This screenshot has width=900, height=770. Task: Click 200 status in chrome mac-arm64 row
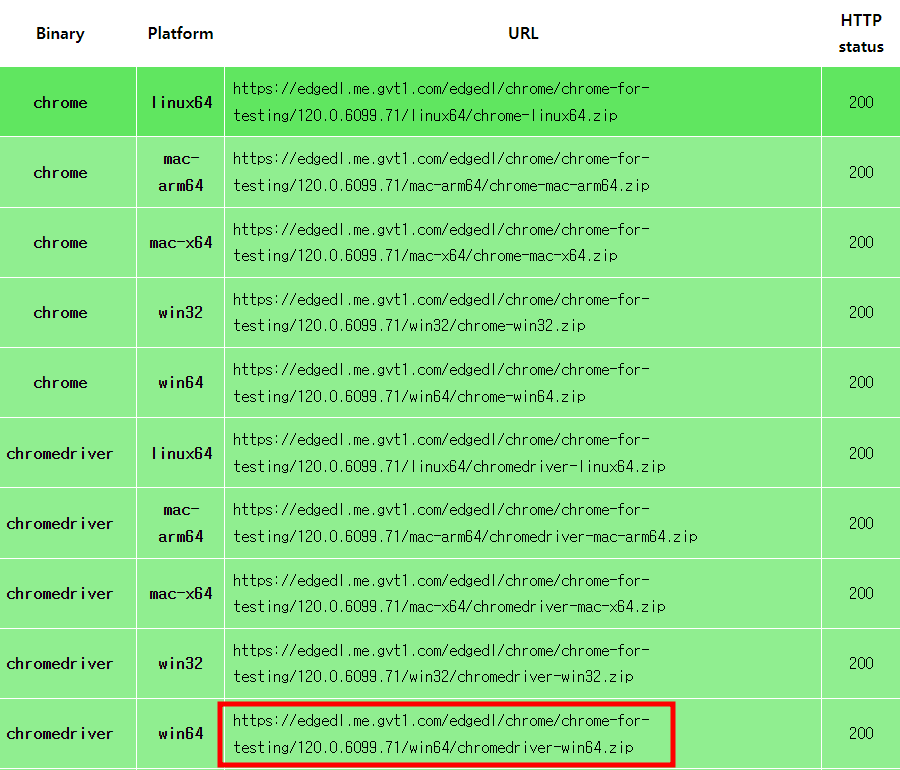(x=861, y=172)
